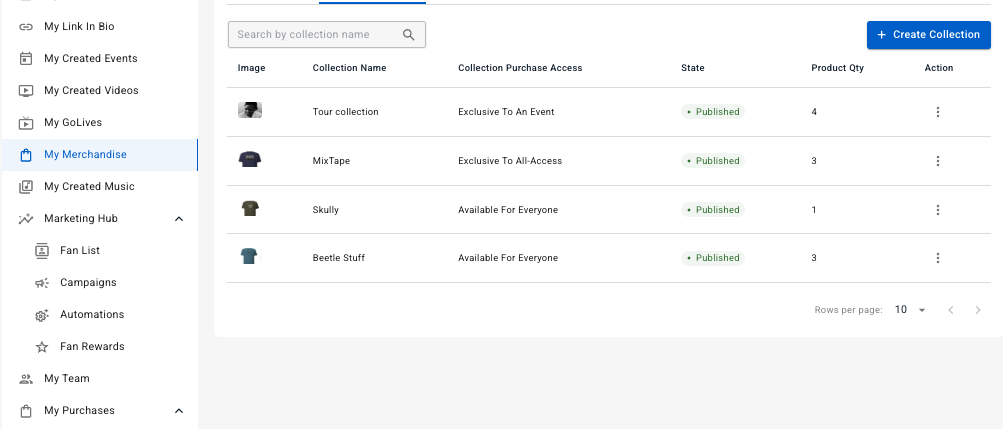
Task: Open the MixTape row action menu
Action: coord(937,161)
